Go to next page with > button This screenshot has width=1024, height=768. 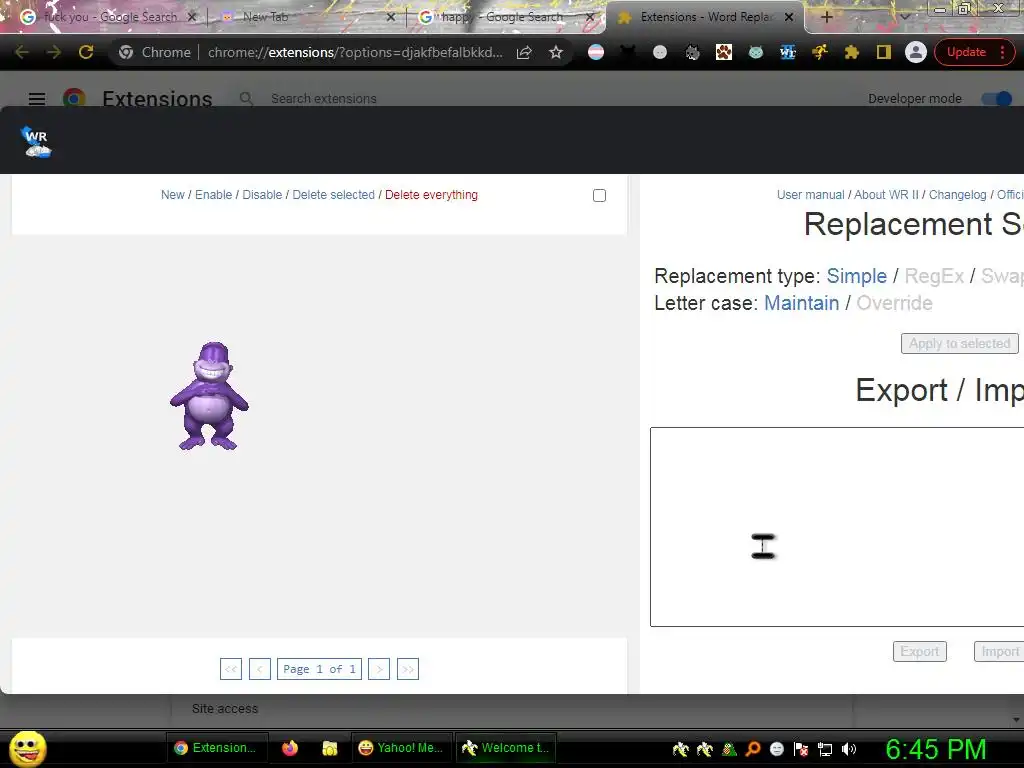(379, 669)
